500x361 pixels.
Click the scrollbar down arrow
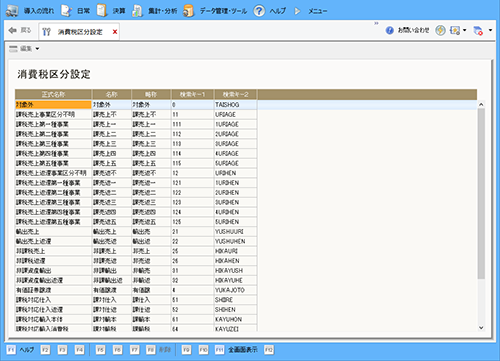point(481,328)
